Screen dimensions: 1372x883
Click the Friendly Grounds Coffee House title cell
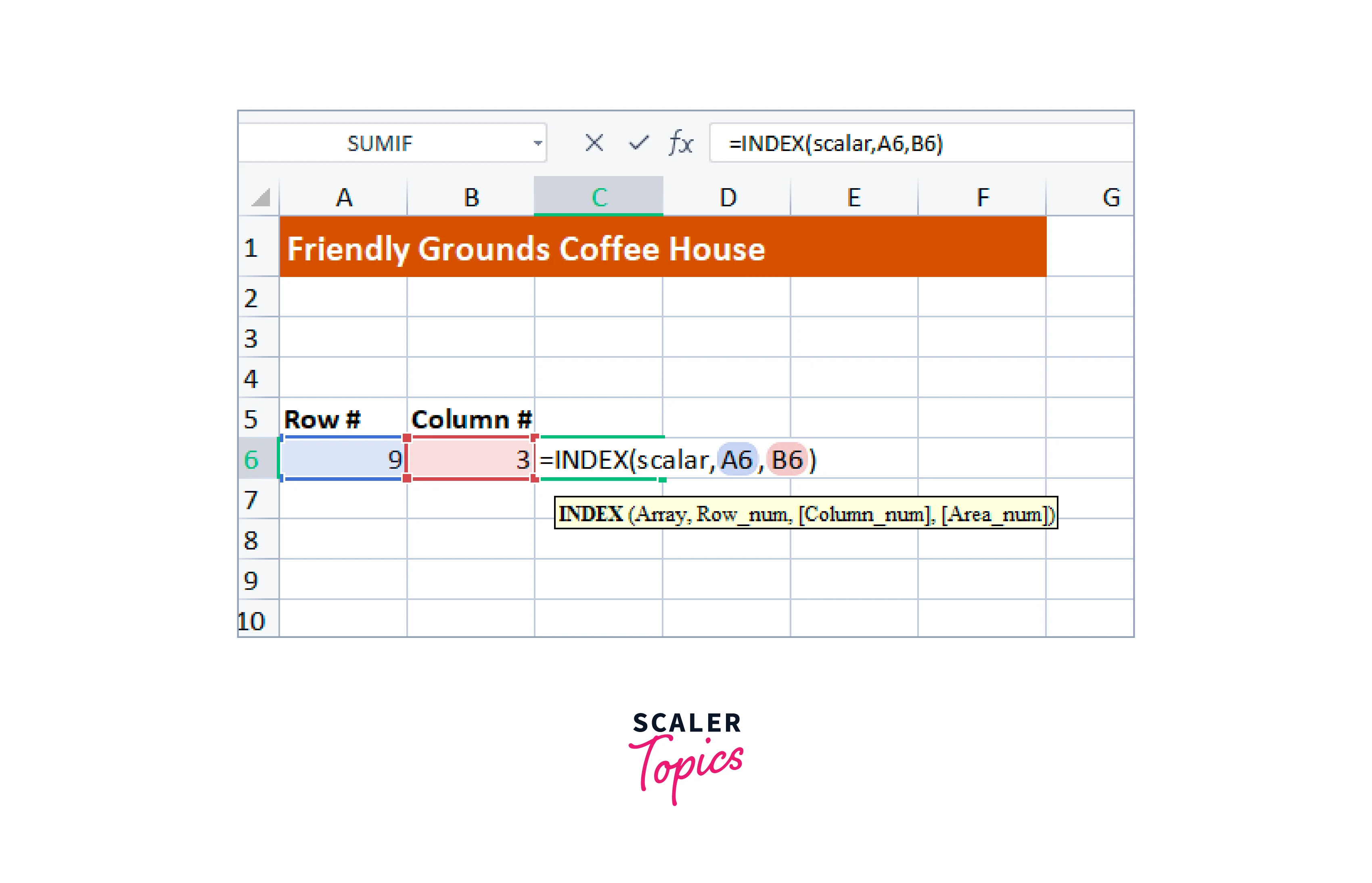click(x=525, y=248)
